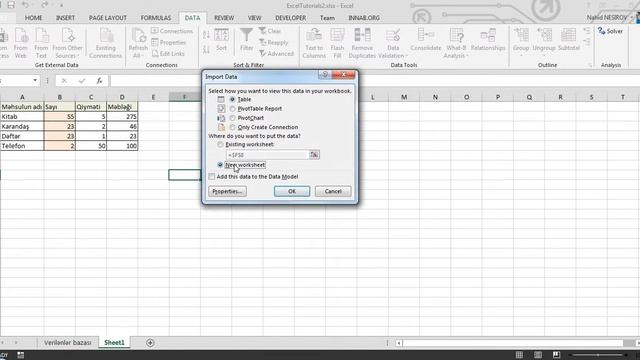Open the FORMULAS ribbon tab
Screen dimensions: 640x360
156,18
